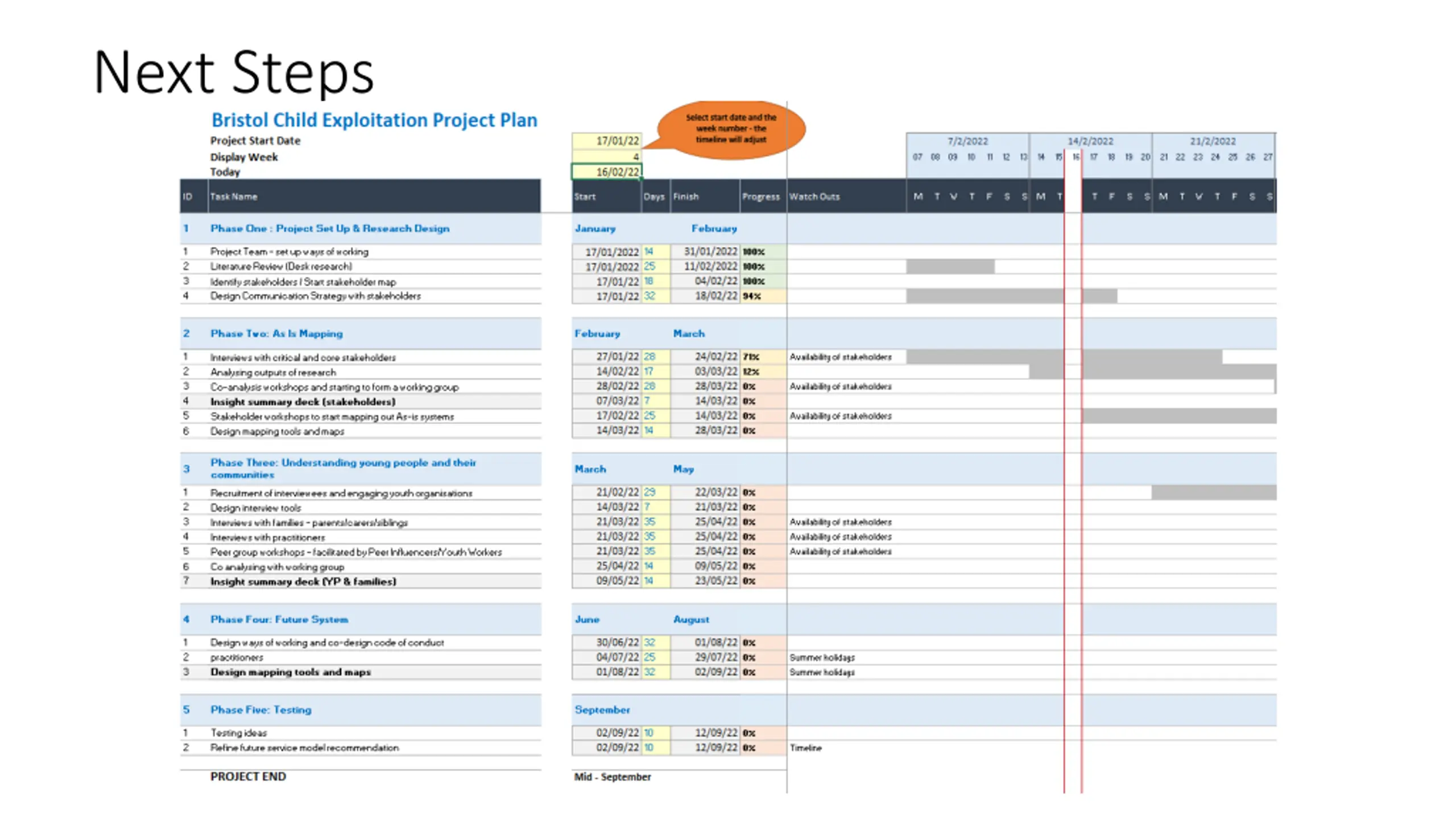Click the 'September' phase month label
This screenshot has width=1456, height=819.
pyautogui.click(x=602, y=710)
